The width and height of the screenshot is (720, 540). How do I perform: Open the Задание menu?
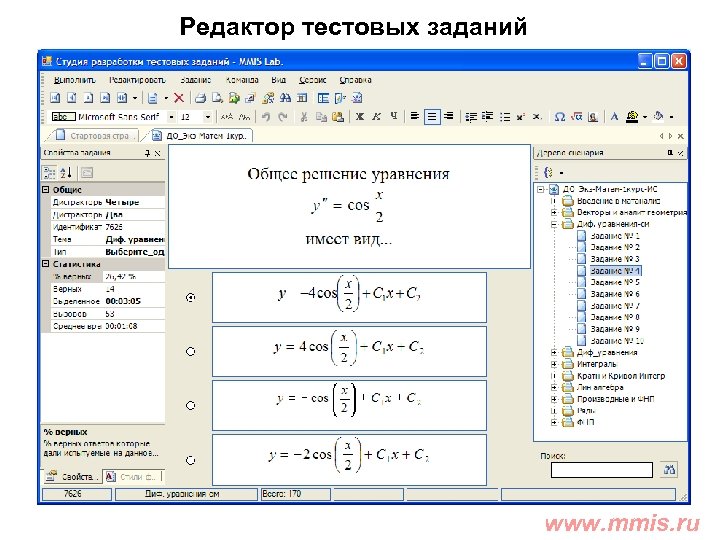(196, 80)
